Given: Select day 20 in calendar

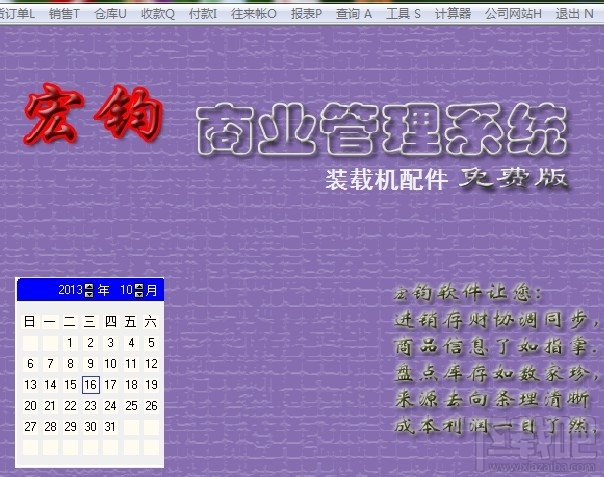Looking at the screenshot, I should coord(30,406).
